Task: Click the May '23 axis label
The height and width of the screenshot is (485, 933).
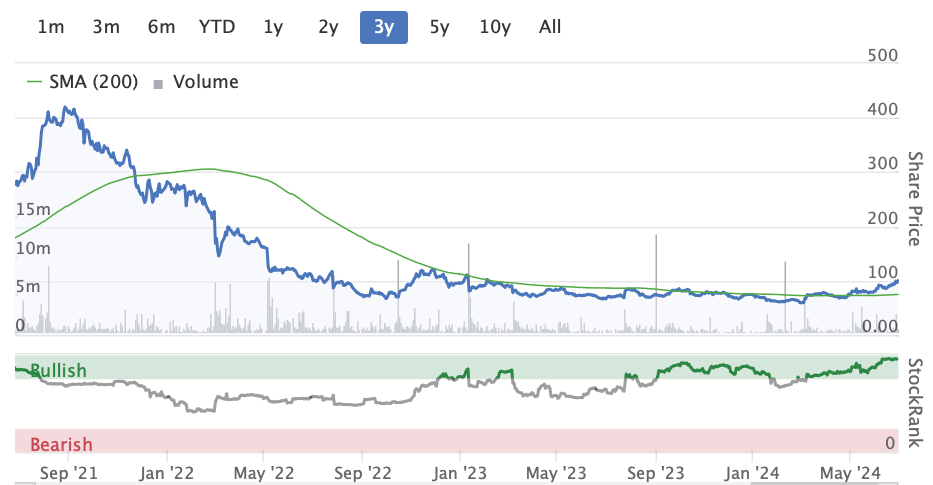Action: click(556, 473)
